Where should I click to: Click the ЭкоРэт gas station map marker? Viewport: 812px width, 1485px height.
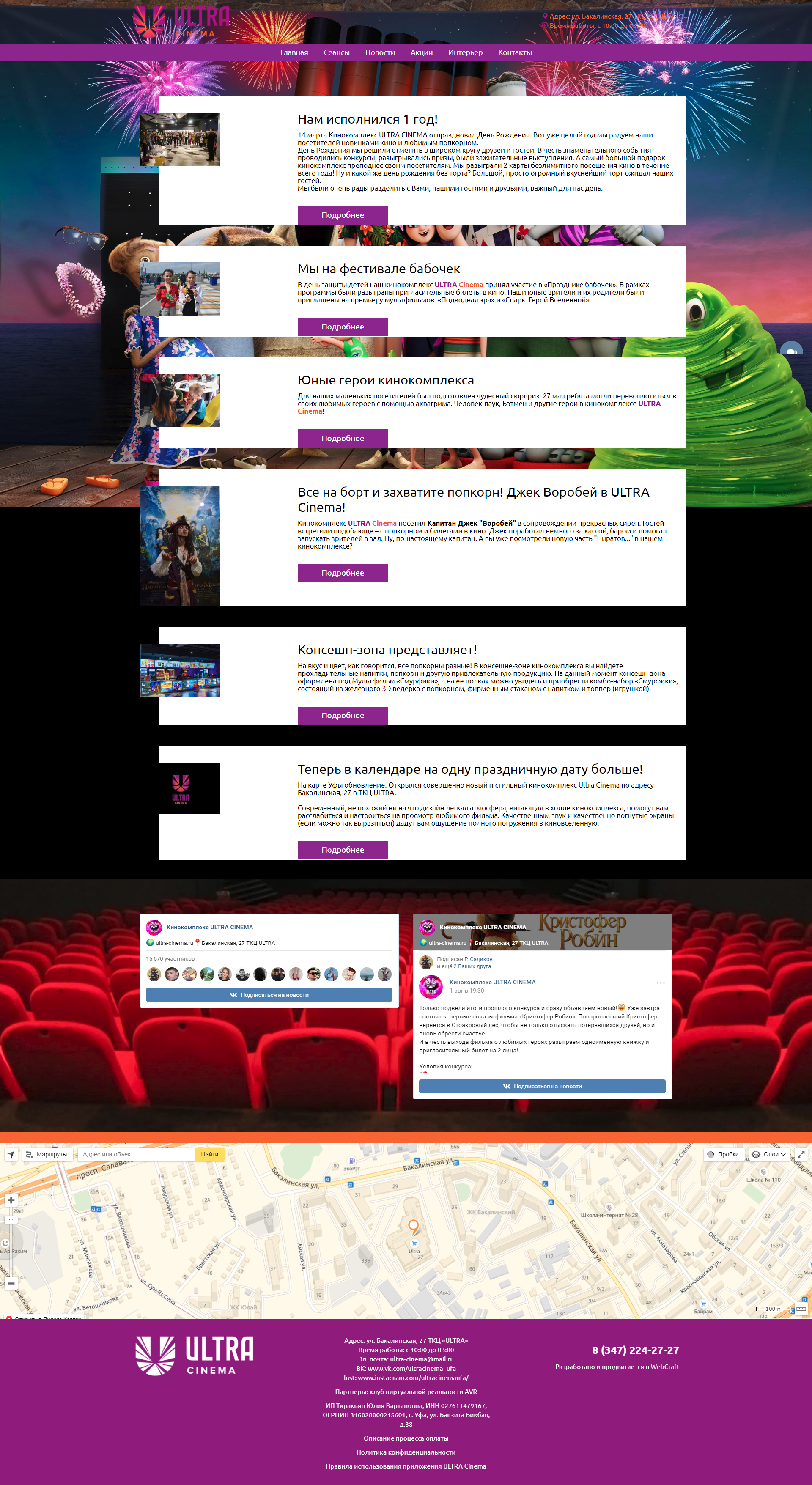(351, 1161)
